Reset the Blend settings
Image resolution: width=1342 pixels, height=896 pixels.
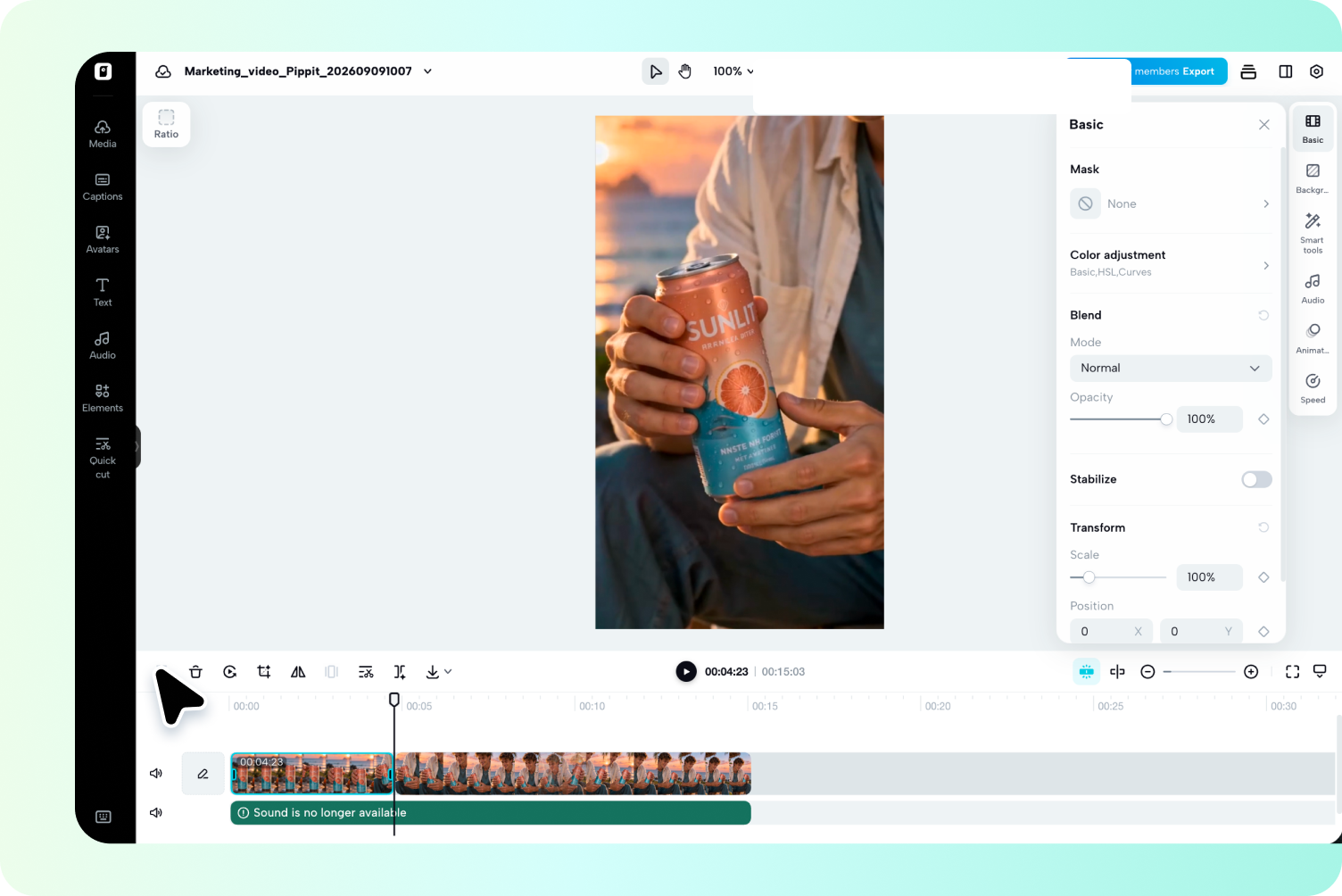1263,315
